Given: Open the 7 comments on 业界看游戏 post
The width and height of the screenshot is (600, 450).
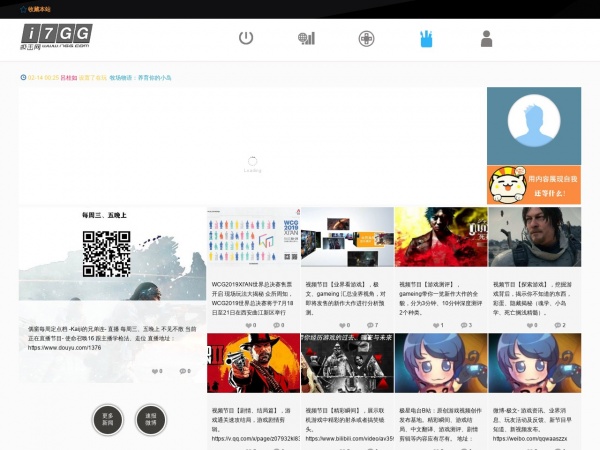Looking at the screenshot, I should 370,325.
